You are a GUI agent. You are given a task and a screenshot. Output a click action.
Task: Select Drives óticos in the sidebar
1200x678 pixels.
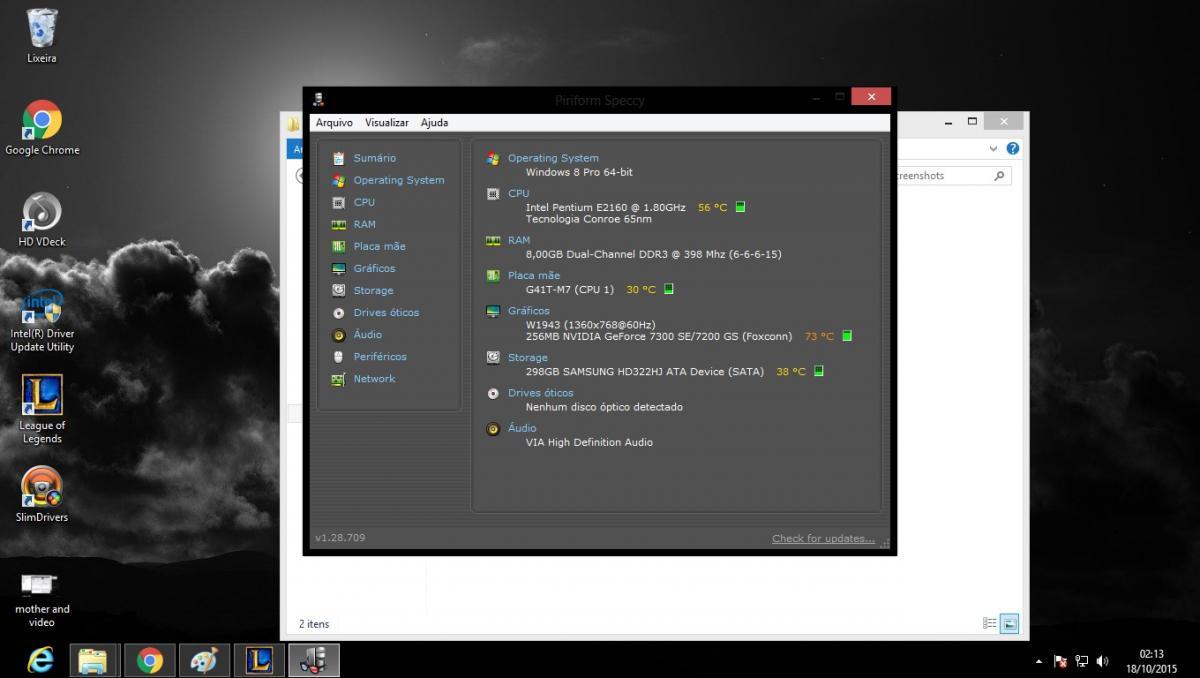point(386,312)
